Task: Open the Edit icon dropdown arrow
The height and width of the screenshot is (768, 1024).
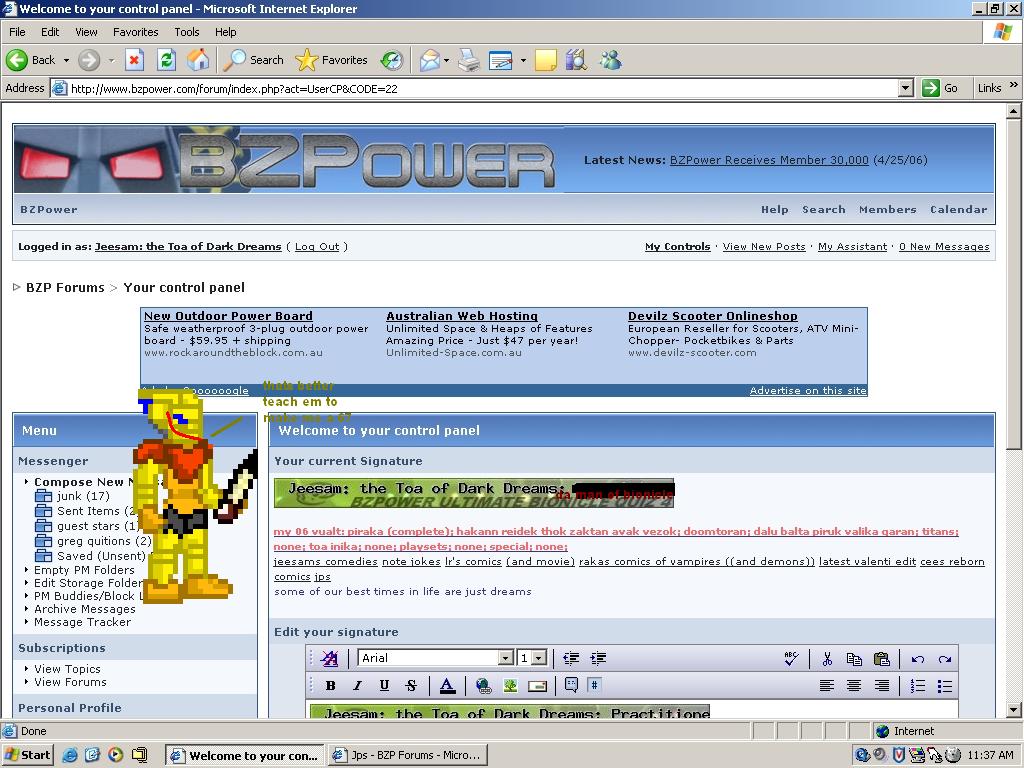Action: tap(523, 60)
